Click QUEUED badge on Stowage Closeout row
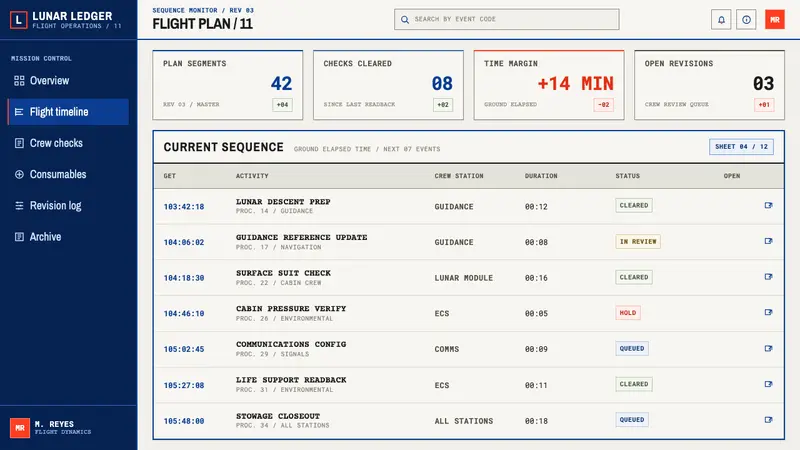 632,420
